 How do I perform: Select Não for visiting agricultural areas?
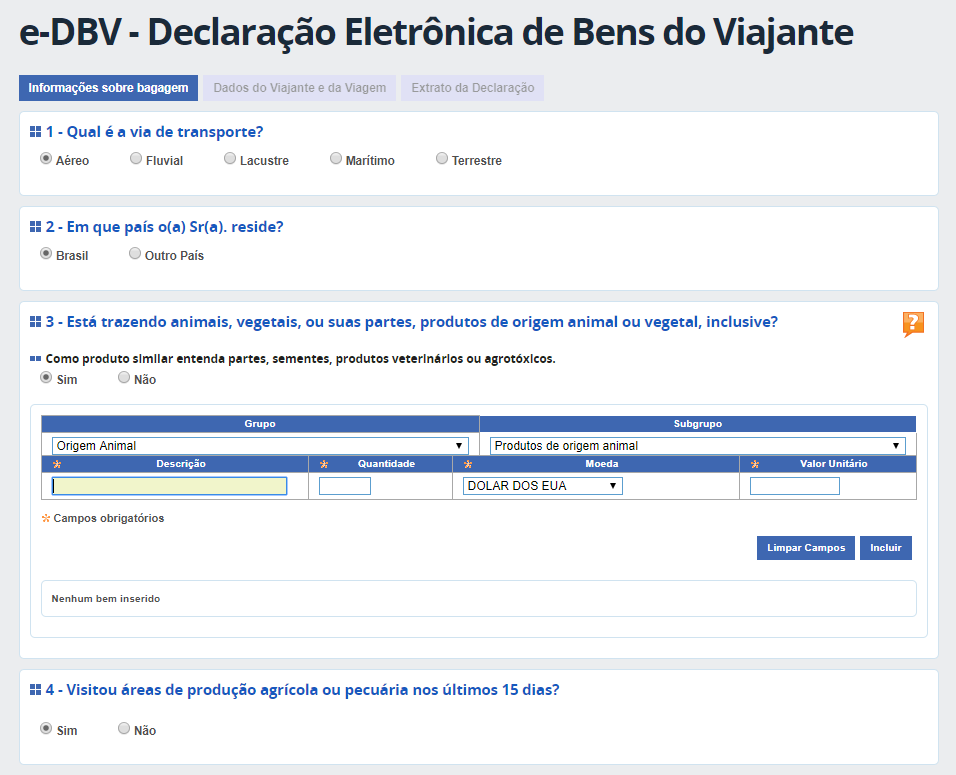(124, 729)
